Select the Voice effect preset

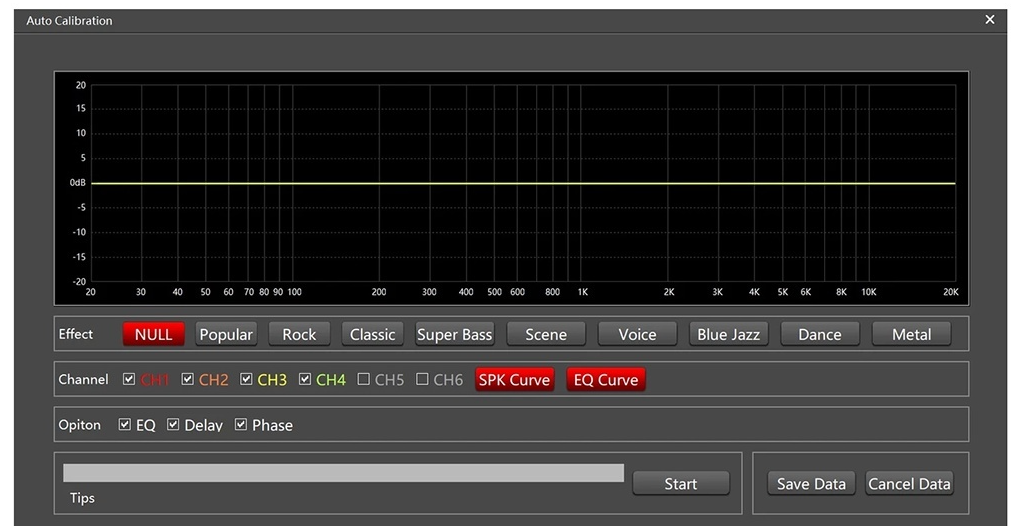click(637, 334)
